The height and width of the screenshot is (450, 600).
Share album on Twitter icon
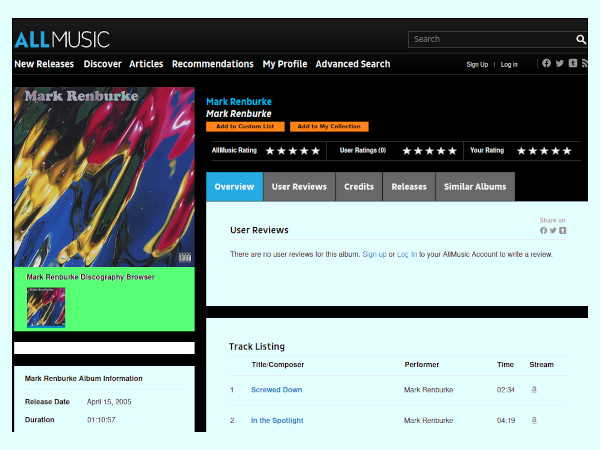tap(553, 230)
